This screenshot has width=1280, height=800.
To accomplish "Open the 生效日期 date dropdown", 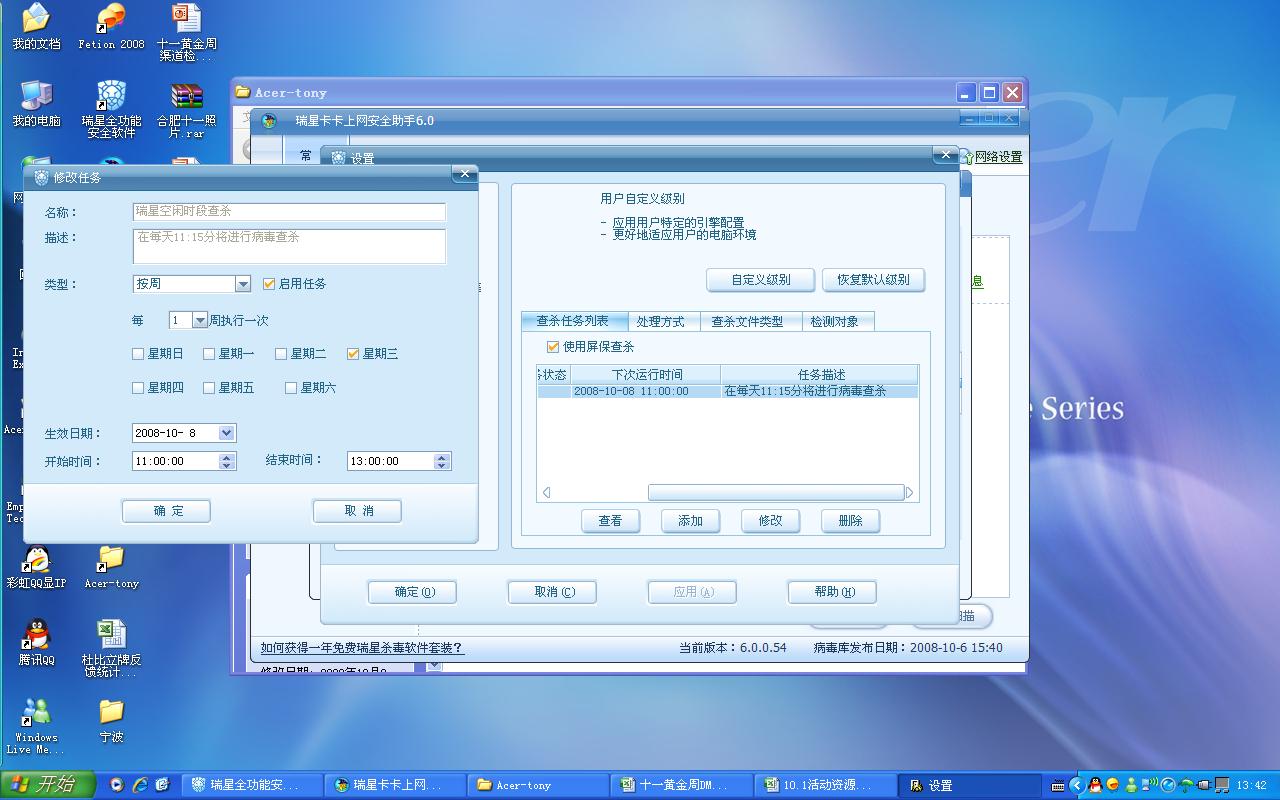I will pos(226,433).
